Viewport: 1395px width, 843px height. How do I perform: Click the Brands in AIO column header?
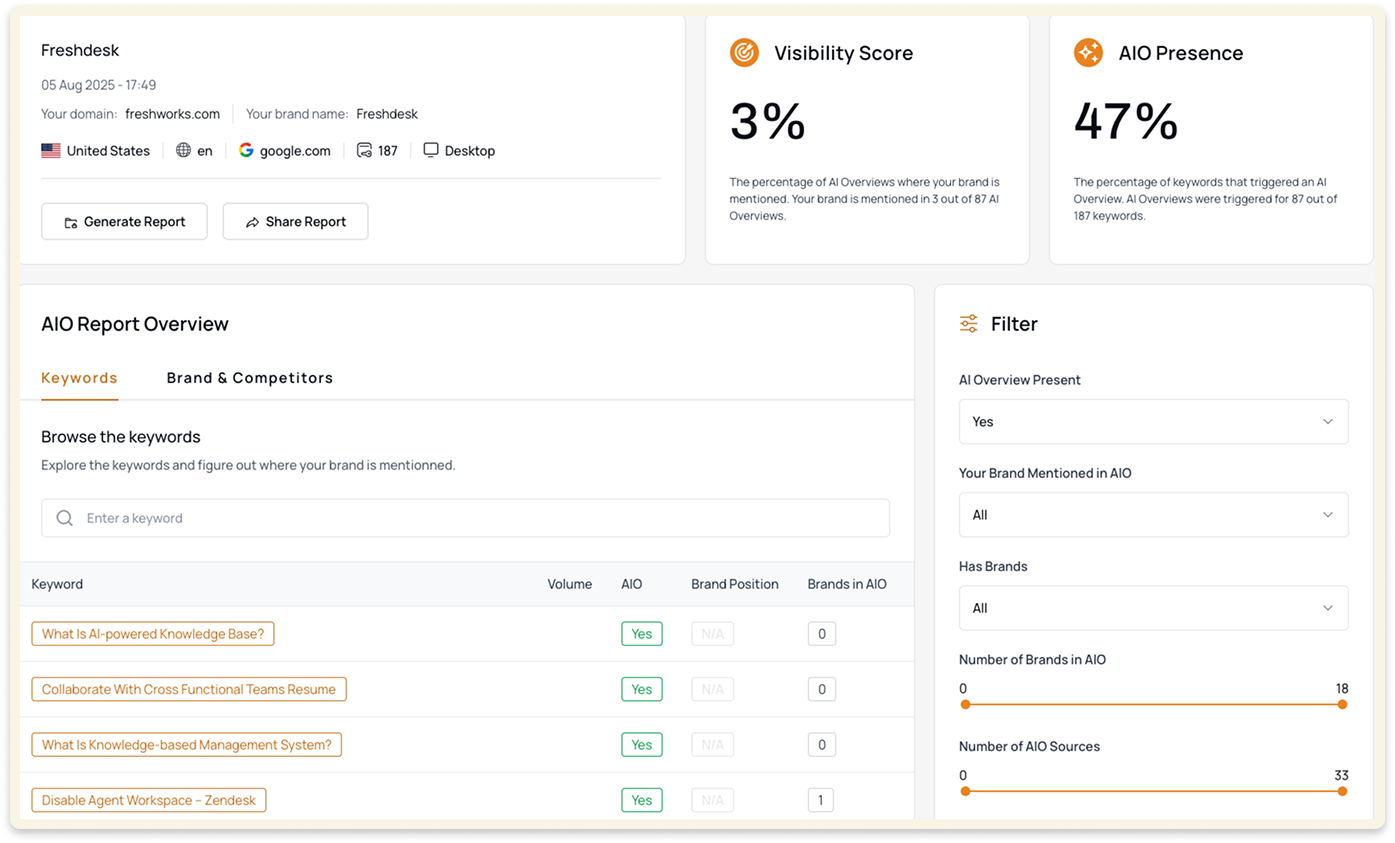tap(847, 584)
